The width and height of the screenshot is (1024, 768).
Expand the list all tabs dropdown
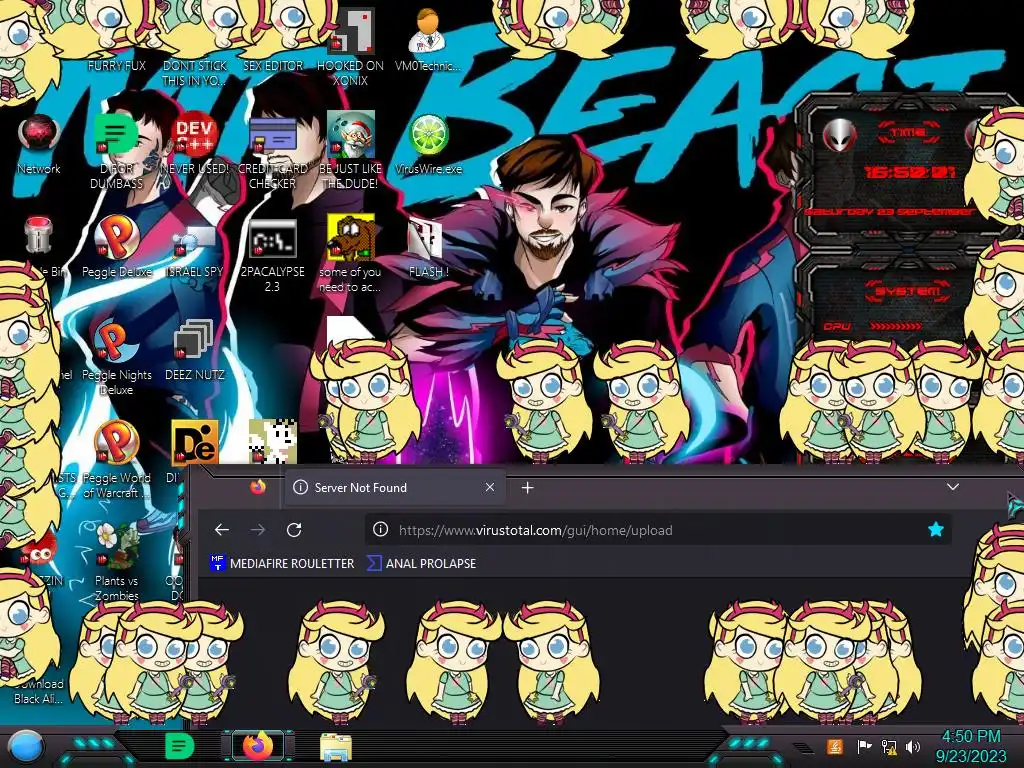point(953,487)
